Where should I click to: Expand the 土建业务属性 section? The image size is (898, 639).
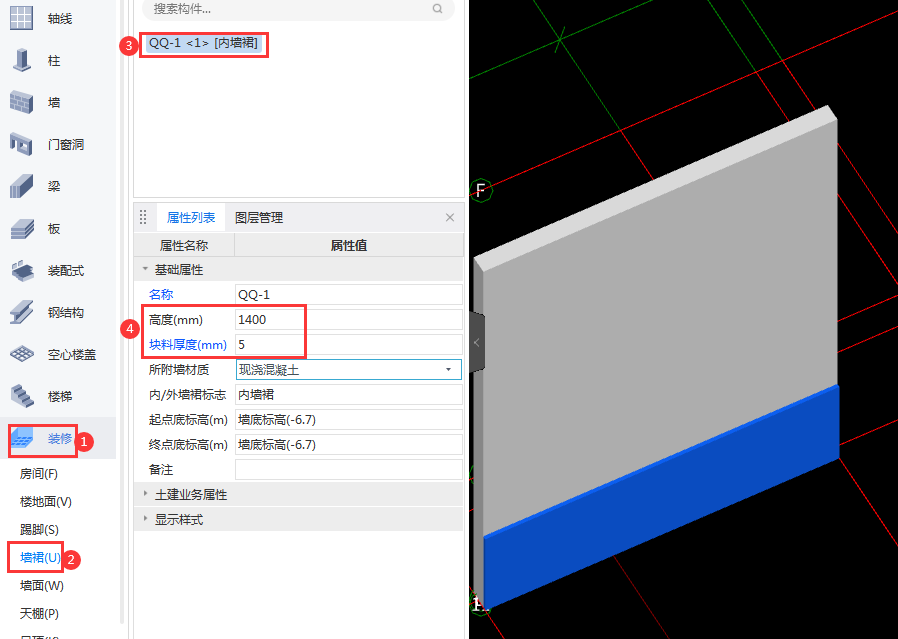pyautogui.click(x=145, y=494)
